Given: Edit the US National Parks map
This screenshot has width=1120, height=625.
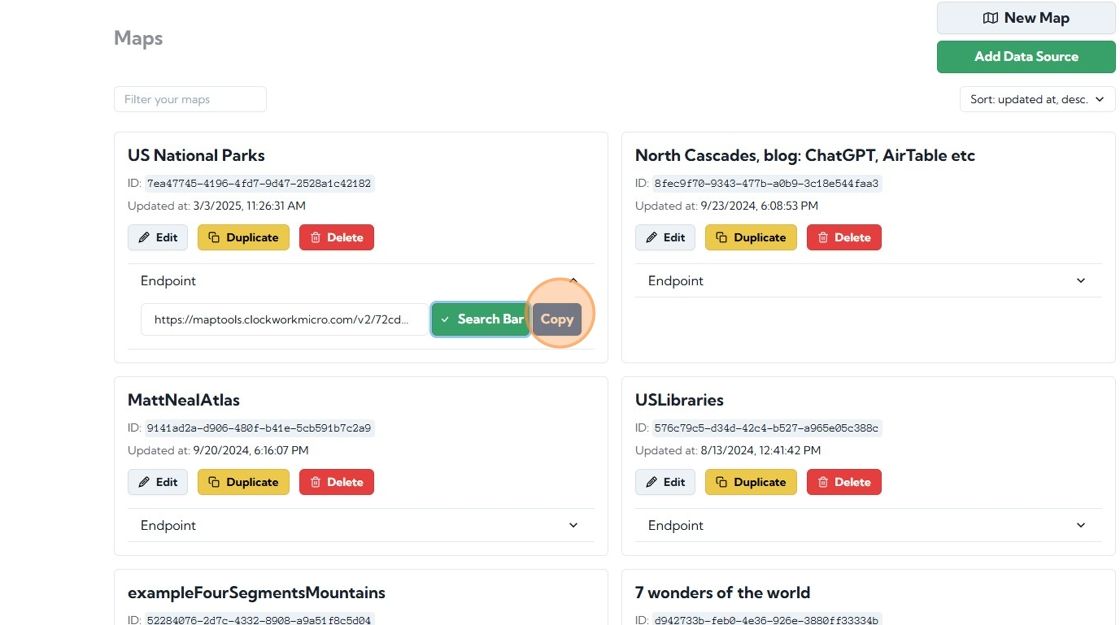Looking at the screenshot, I should [x=158, y=237].
